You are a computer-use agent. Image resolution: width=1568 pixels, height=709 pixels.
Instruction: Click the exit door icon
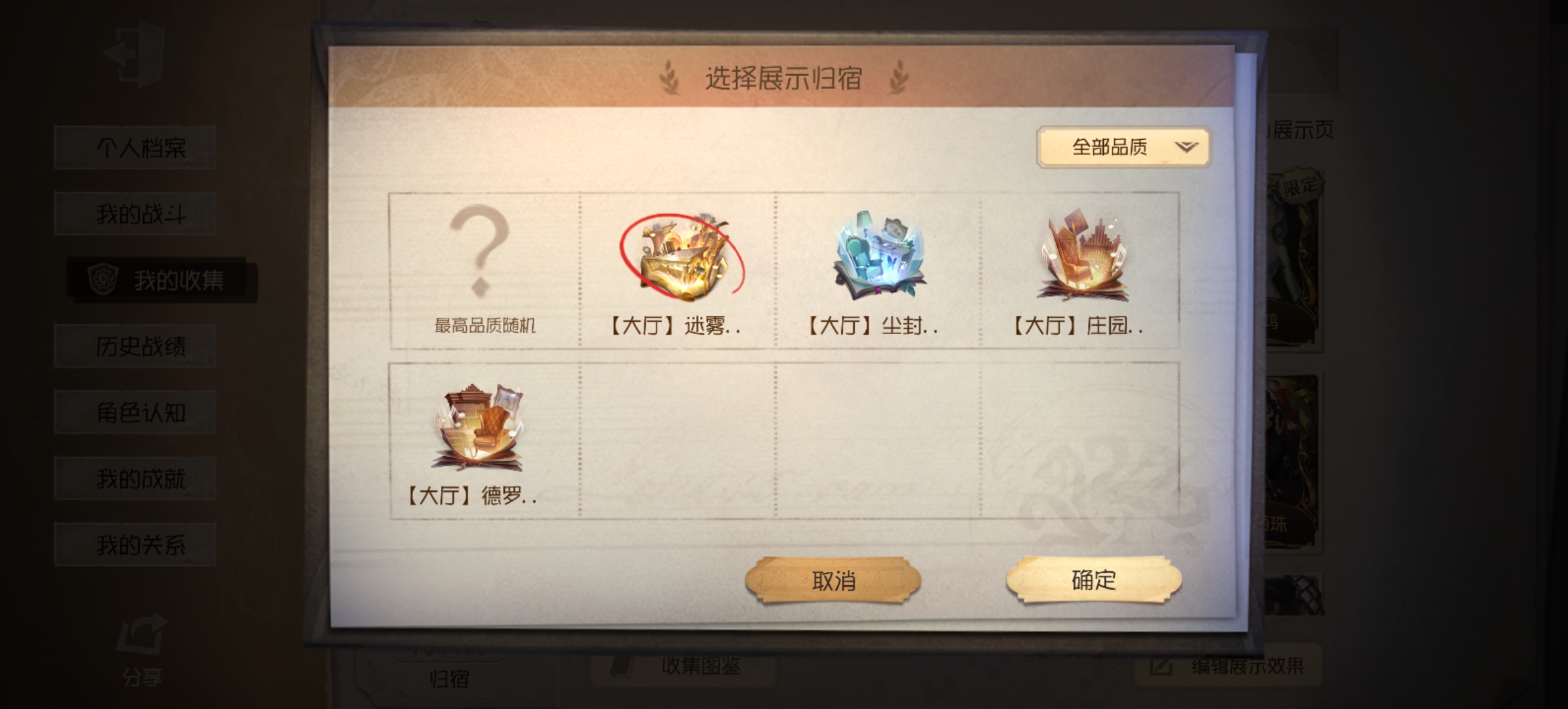(x=134, y=54)
